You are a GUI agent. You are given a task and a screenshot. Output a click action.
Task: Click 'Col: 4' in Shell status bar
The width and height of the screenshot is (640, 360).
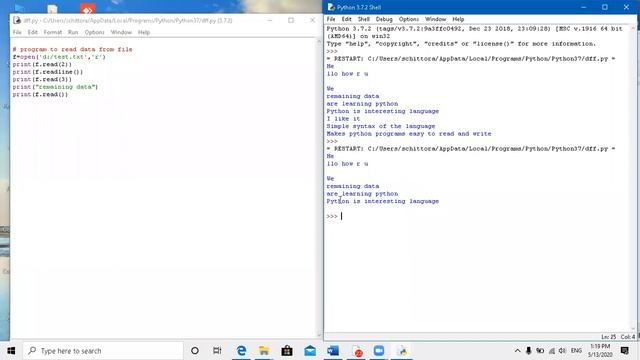pyautogui.click(x=628, y=337)
